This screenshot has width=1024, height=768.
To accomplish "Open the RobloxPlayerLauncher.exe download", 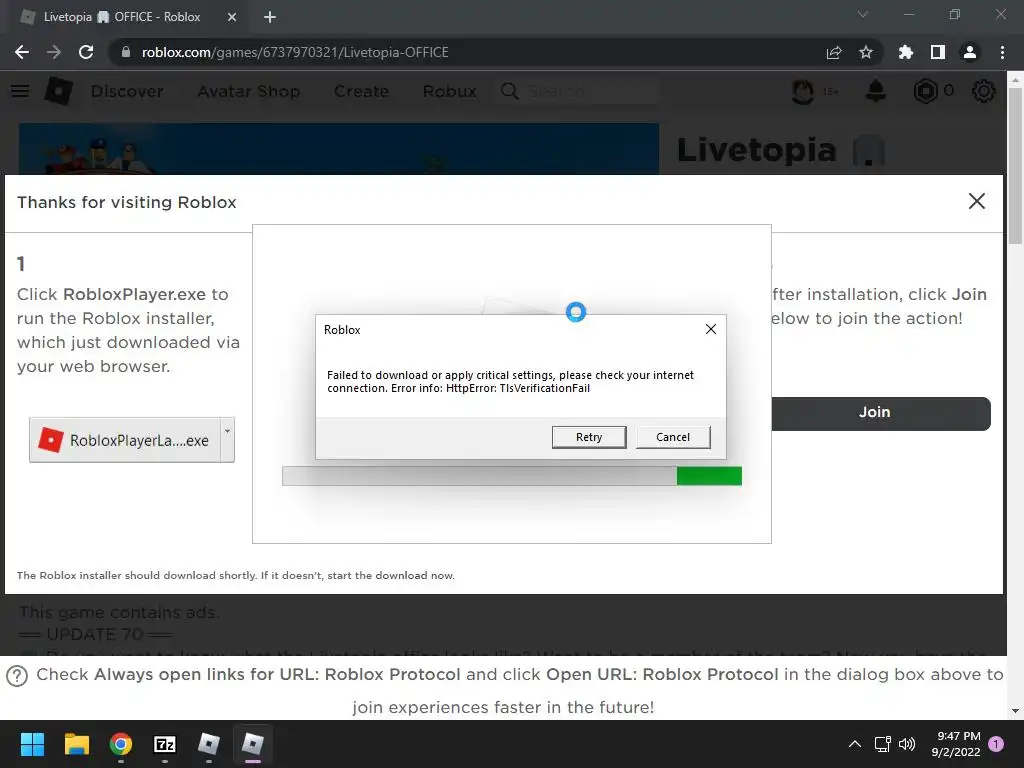I will point(125,440).
